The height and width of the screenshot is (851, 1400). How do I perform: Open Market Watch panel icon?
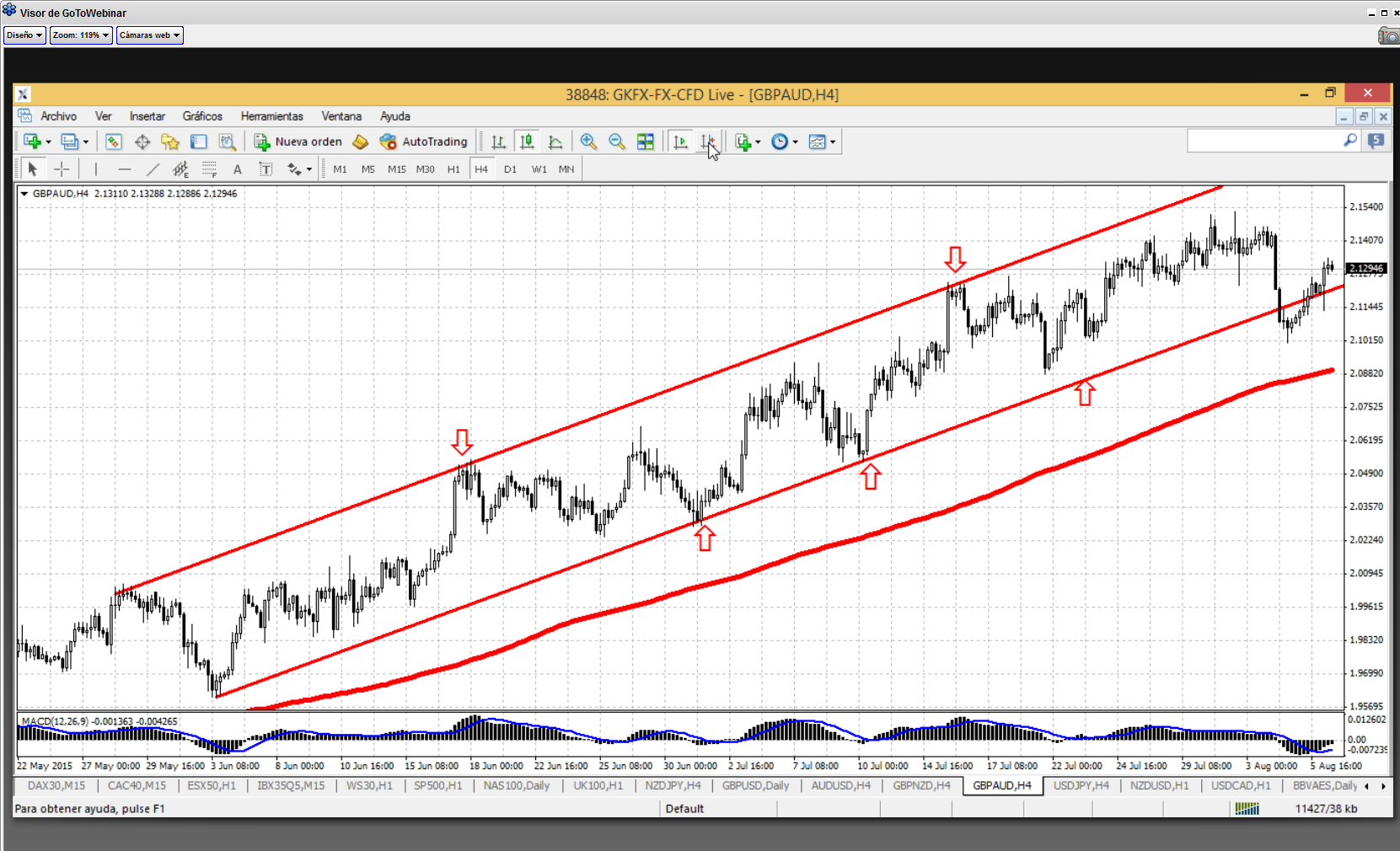[114, 142]
